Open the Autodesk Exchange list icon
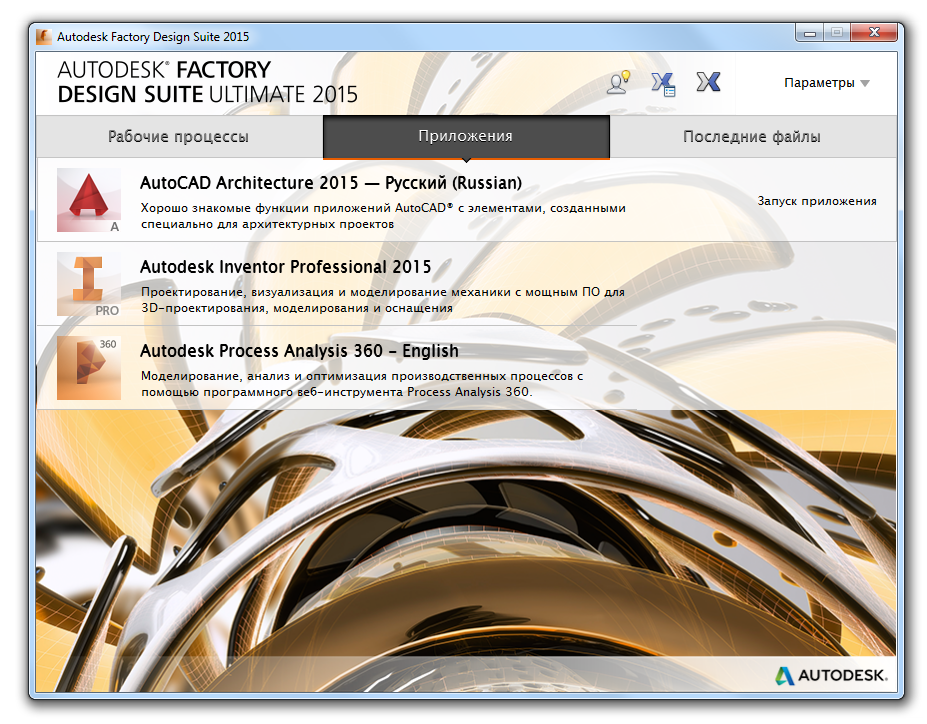 tap(663, 84)
